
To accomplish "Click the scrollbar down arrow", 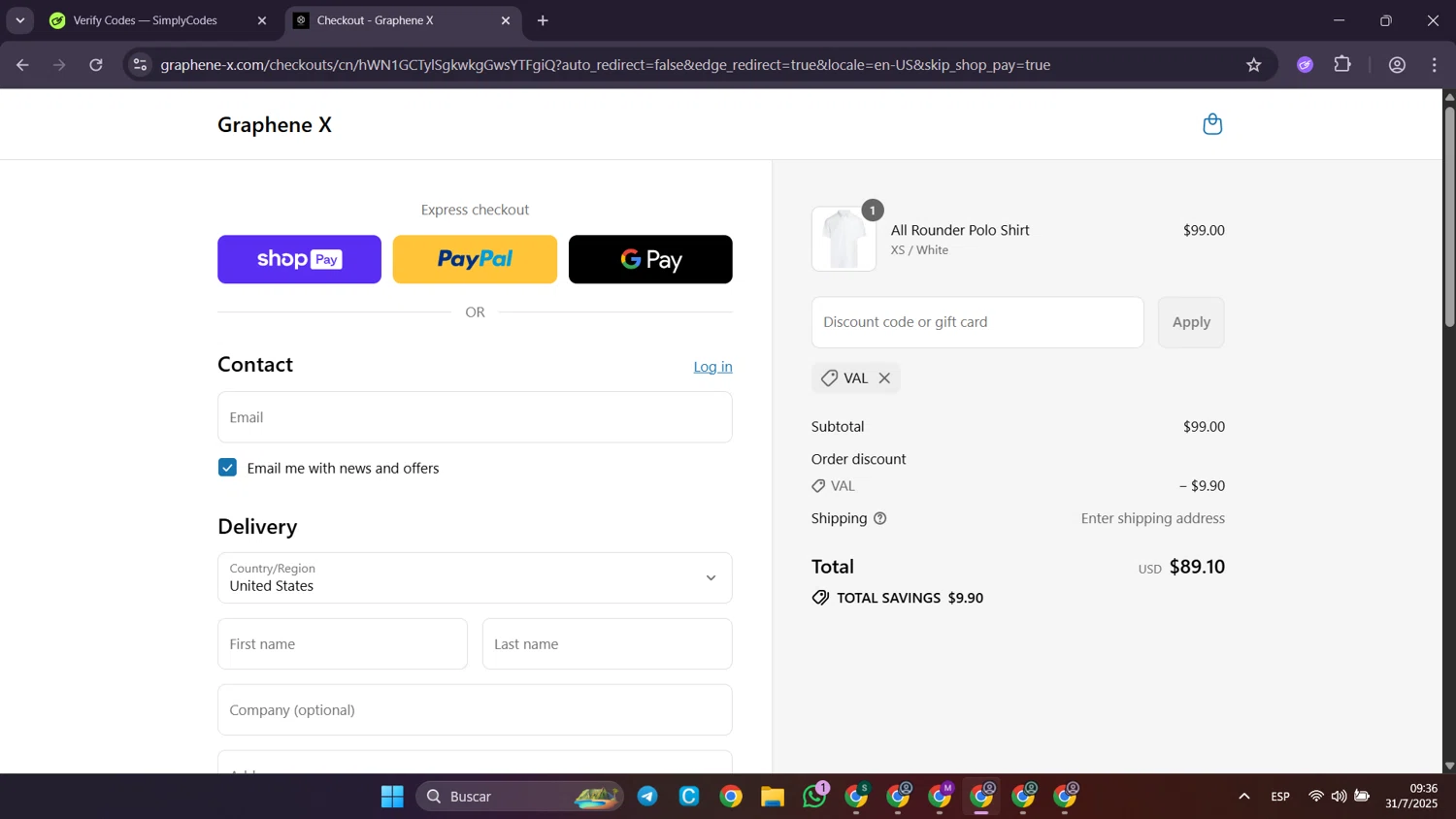I will point(1449,766).
